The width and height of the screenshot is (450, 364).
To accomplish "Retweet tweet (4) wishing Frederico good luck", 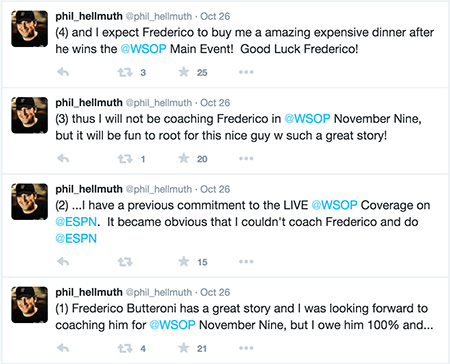I will (x=125, y=72).
